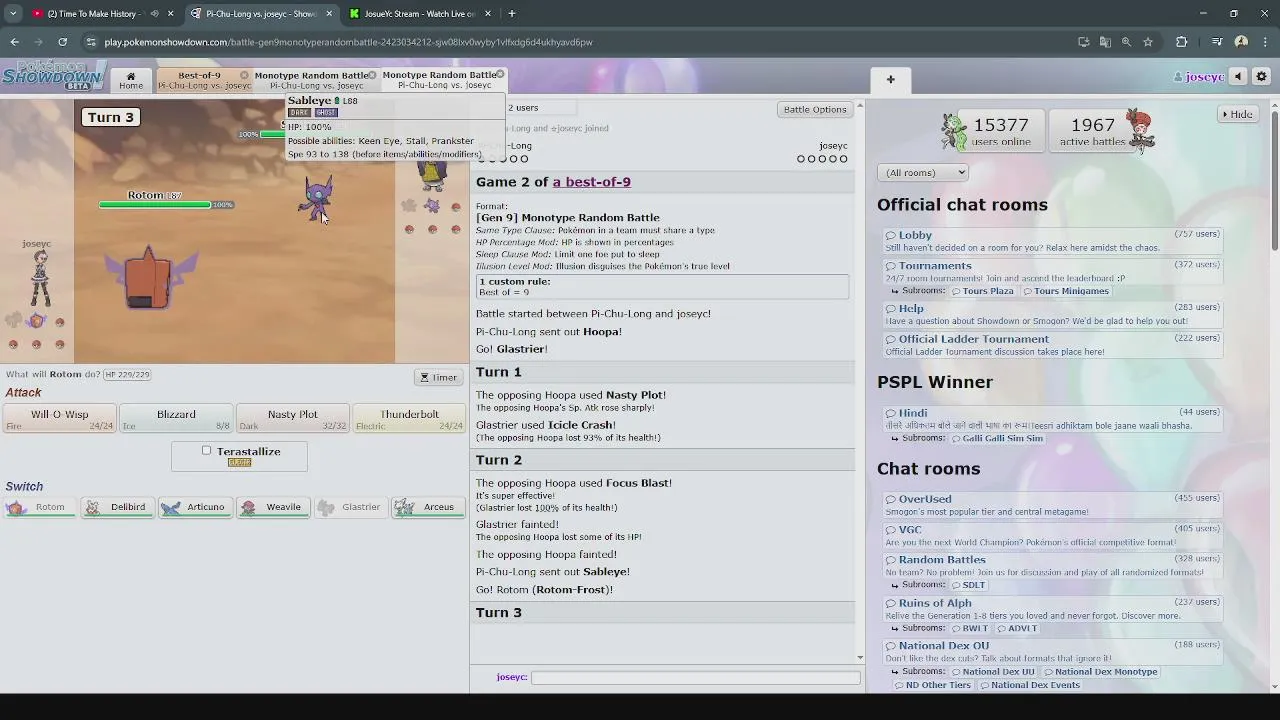The width and height of the screenshot is (1280, 720).
Task: Open media controls icon in browser toolbar
Action: point(1217,42)
